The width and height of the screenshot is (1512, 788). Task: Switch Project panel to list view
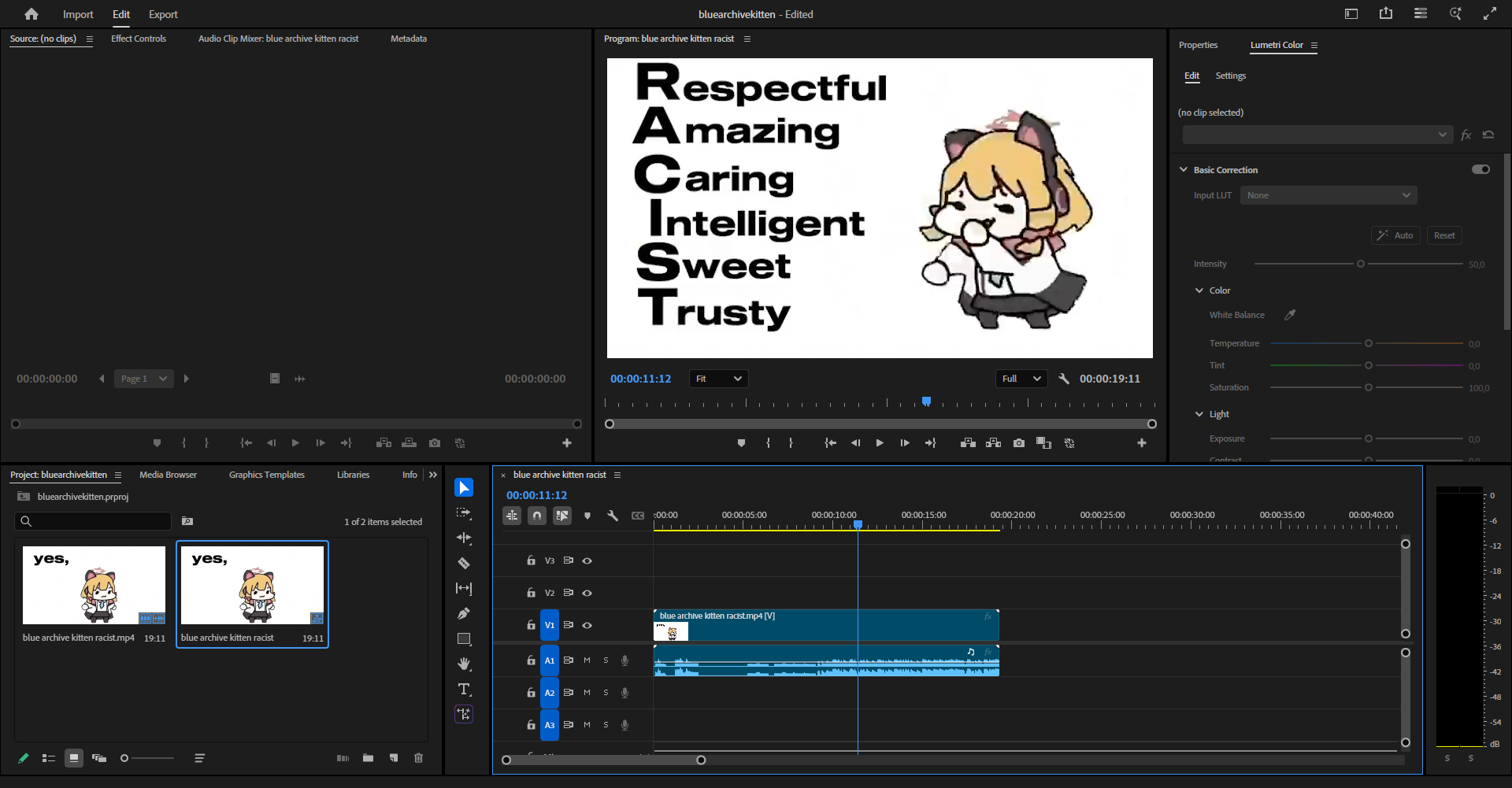click(x=48, y=758)
